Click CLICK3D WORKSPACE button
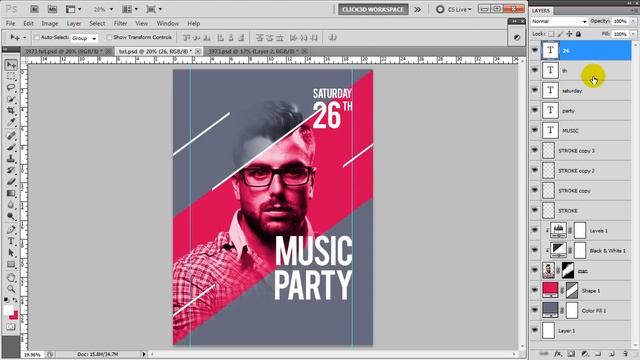The image size is (640, 360). pyautogui.click(x=373, y=9)
